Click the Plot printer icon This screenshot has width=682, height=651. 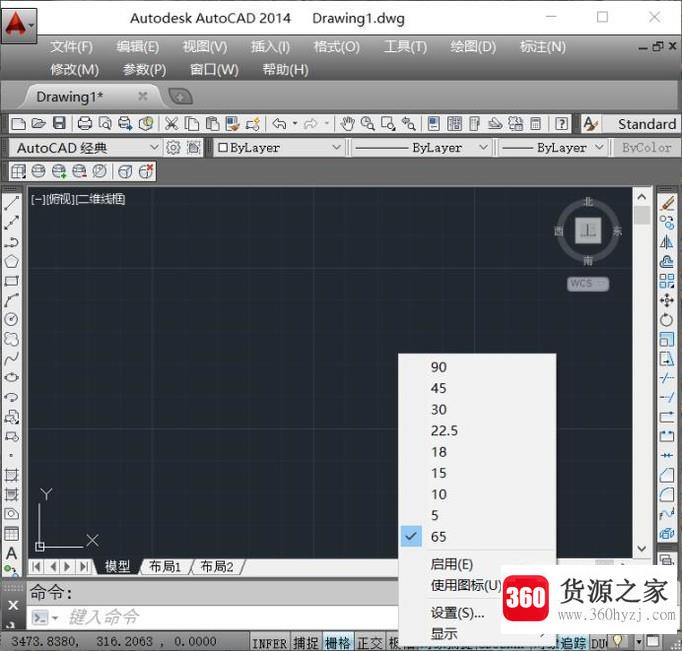pyautogui.click(x=84, y=124)
